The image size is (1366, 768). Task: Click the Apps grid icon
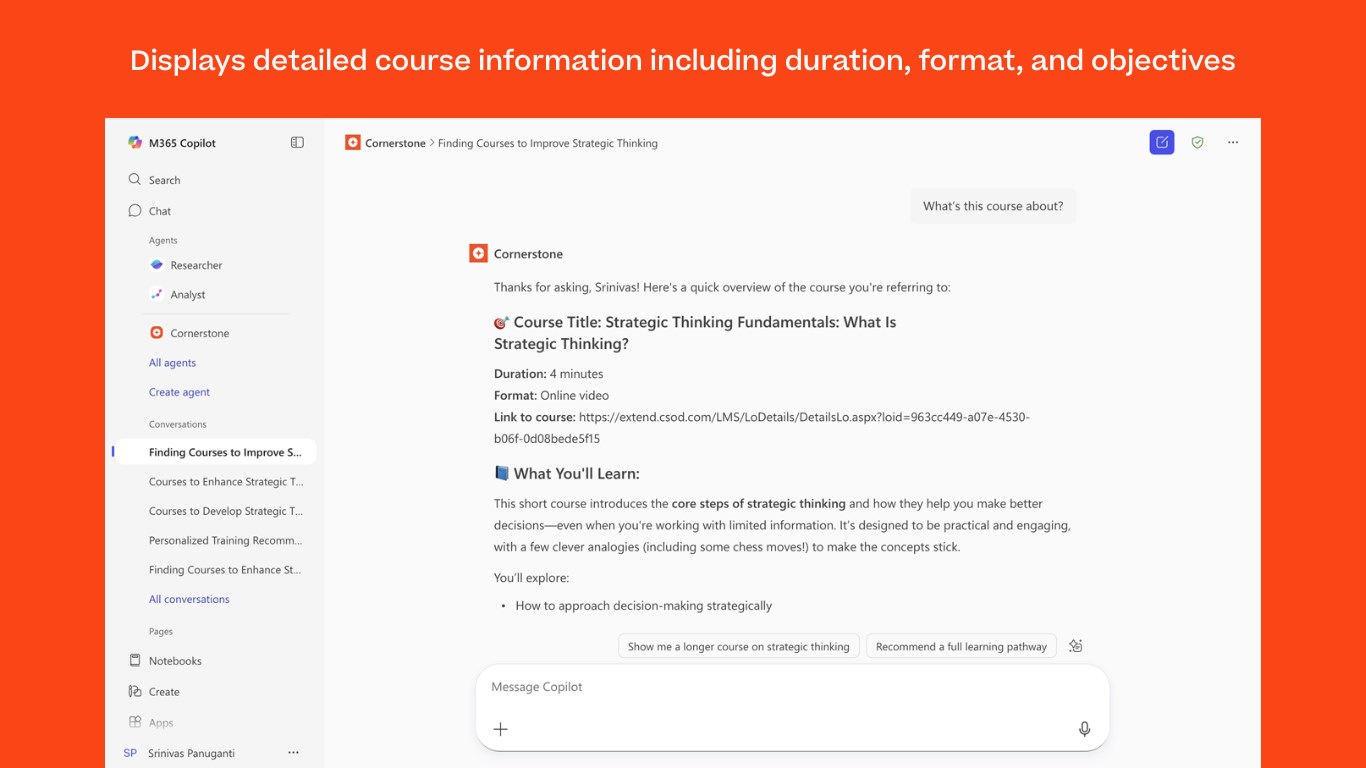tap(135, 722)
